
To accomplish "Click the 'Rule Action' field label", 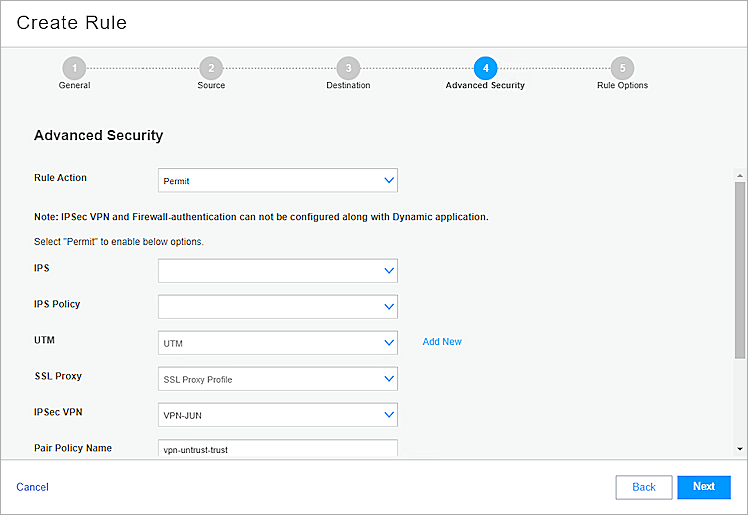I will pyautogui.click(x=60, y=178).
